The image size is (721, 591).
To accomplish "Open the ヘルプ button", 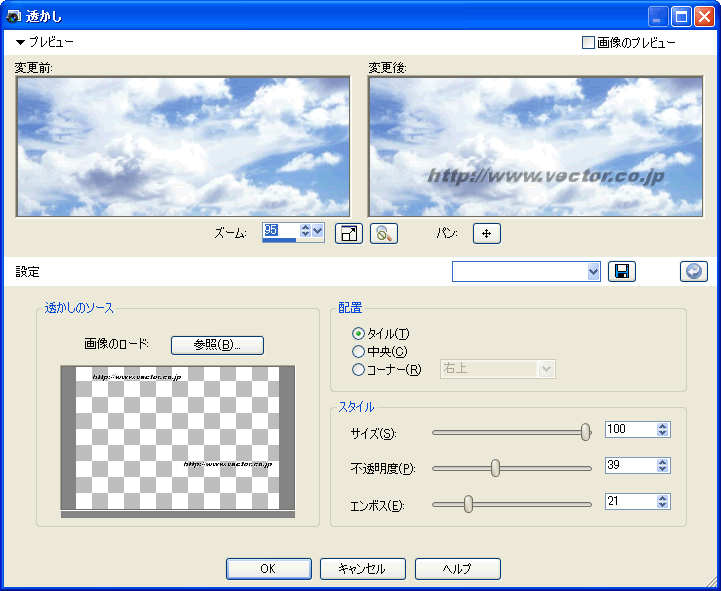I will [x=458, y=569].
